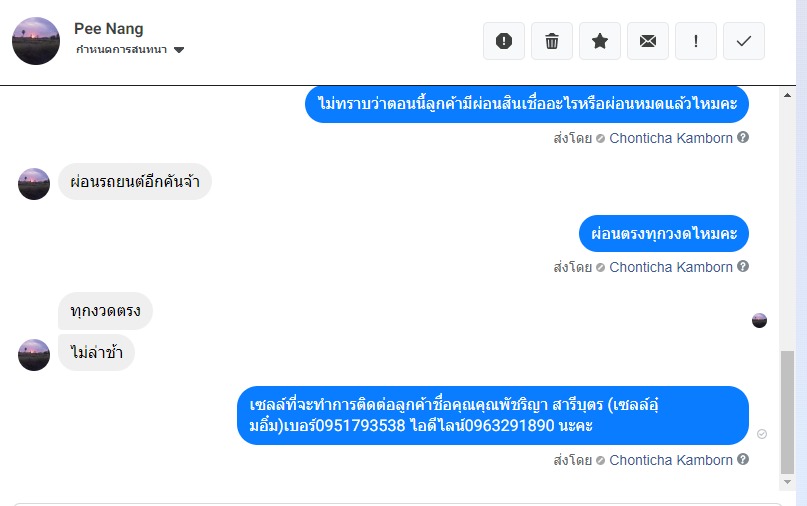Image resolution: width=807 pixels, height=506 pixels.
Task: Open the กำหนดการสนทนา dropdown
Action: tap(179, 50)
